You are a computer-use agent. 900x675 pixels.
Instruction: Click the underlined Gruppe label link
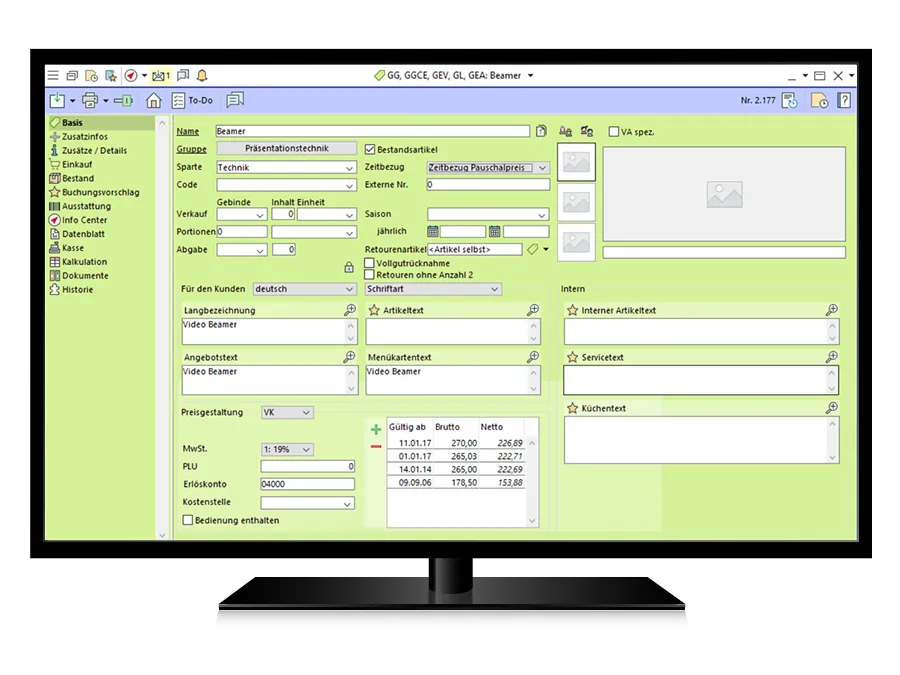coord(191,149)
